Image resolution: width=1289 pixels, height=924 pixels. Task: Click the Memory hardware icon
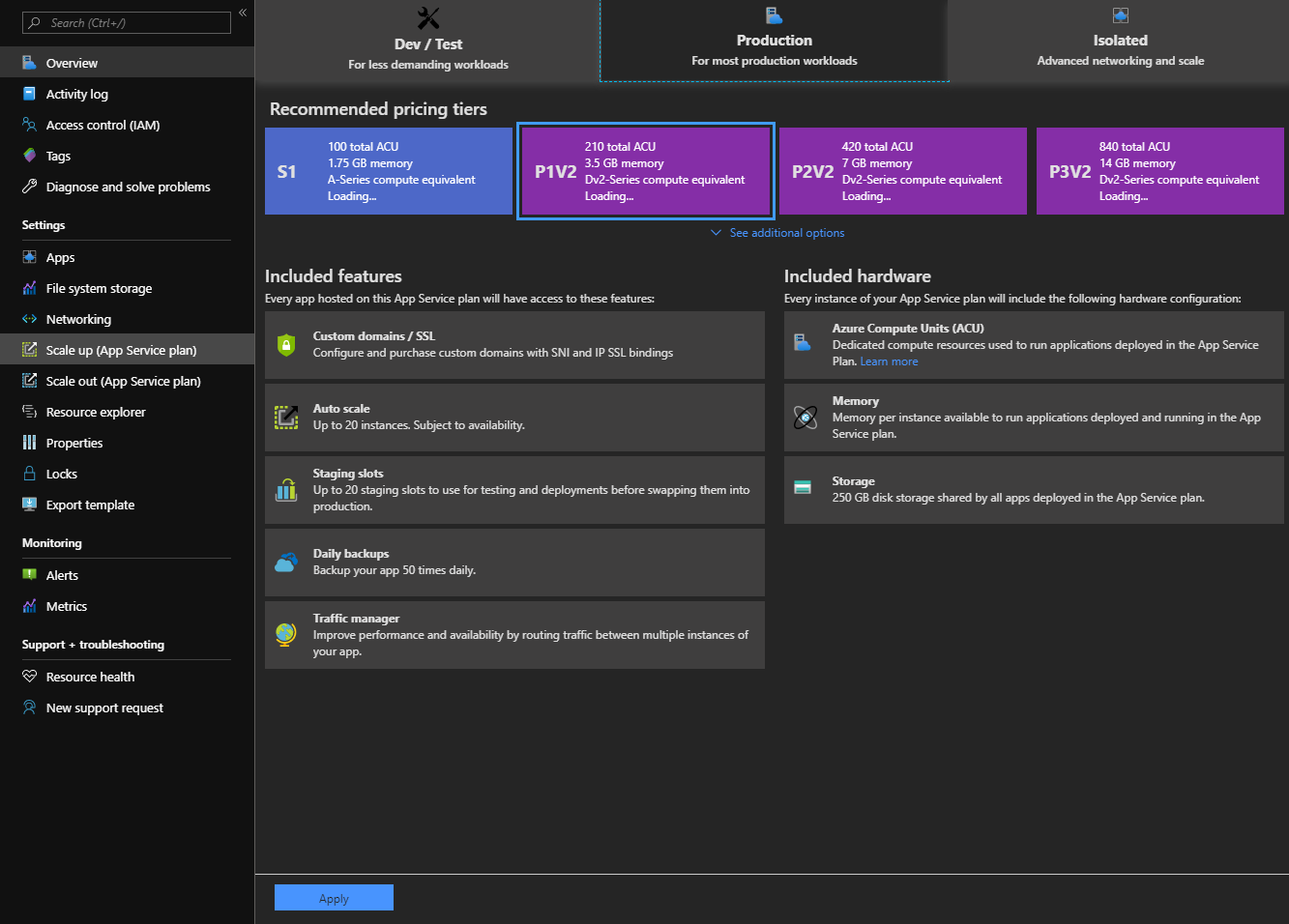point(805,418)
